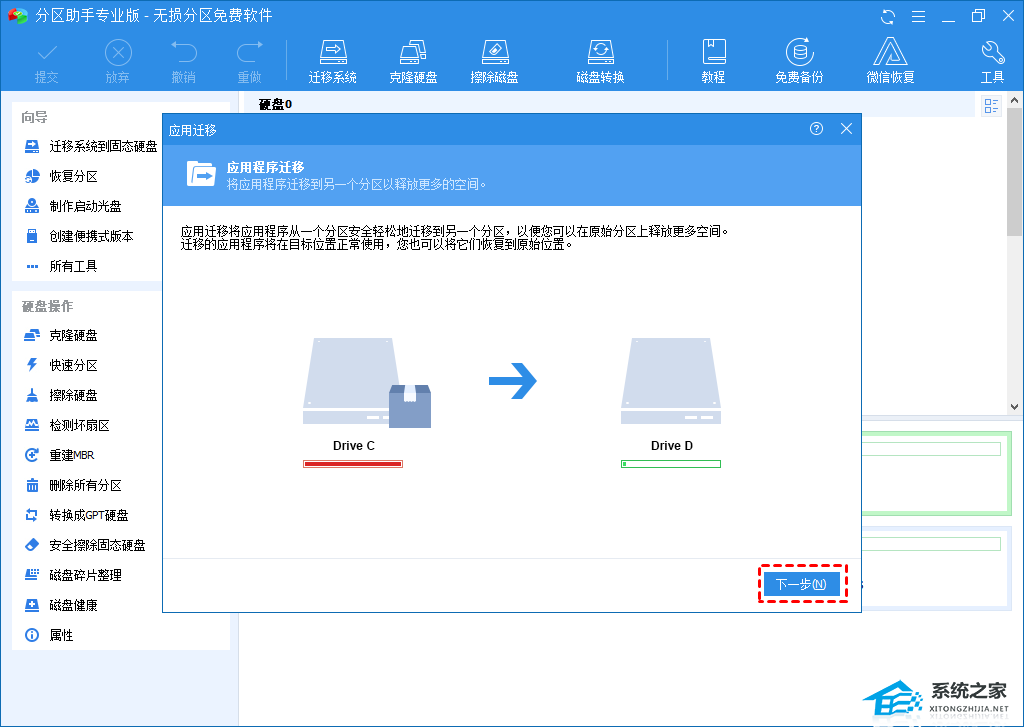
Task: Open the 工具 menu icon
Action: [992, 62]
